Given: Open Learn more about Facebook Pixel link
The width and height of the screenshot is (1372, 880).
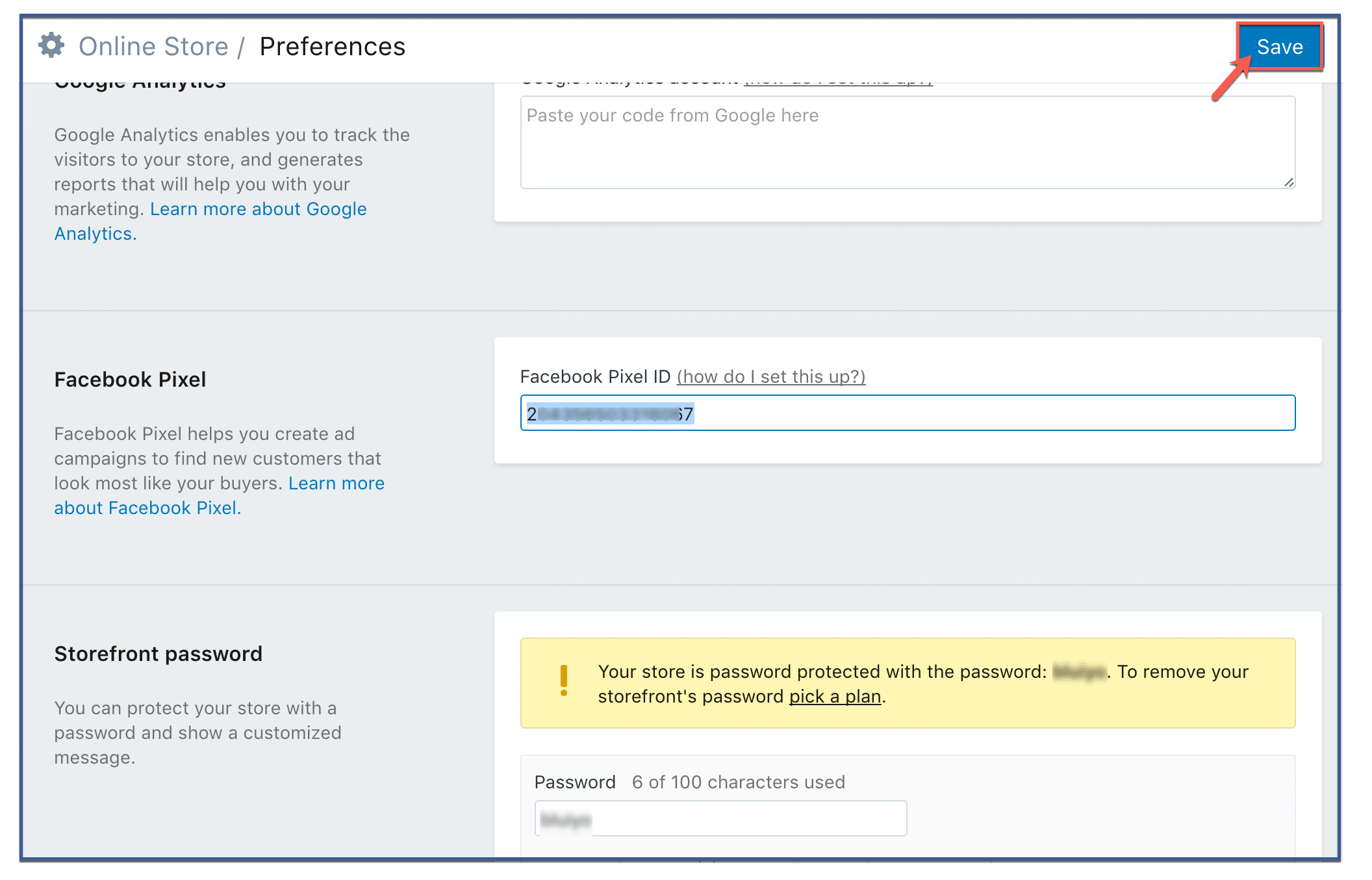Looking at the screenshot, I should pyautogui.click(x=219, y=495).
